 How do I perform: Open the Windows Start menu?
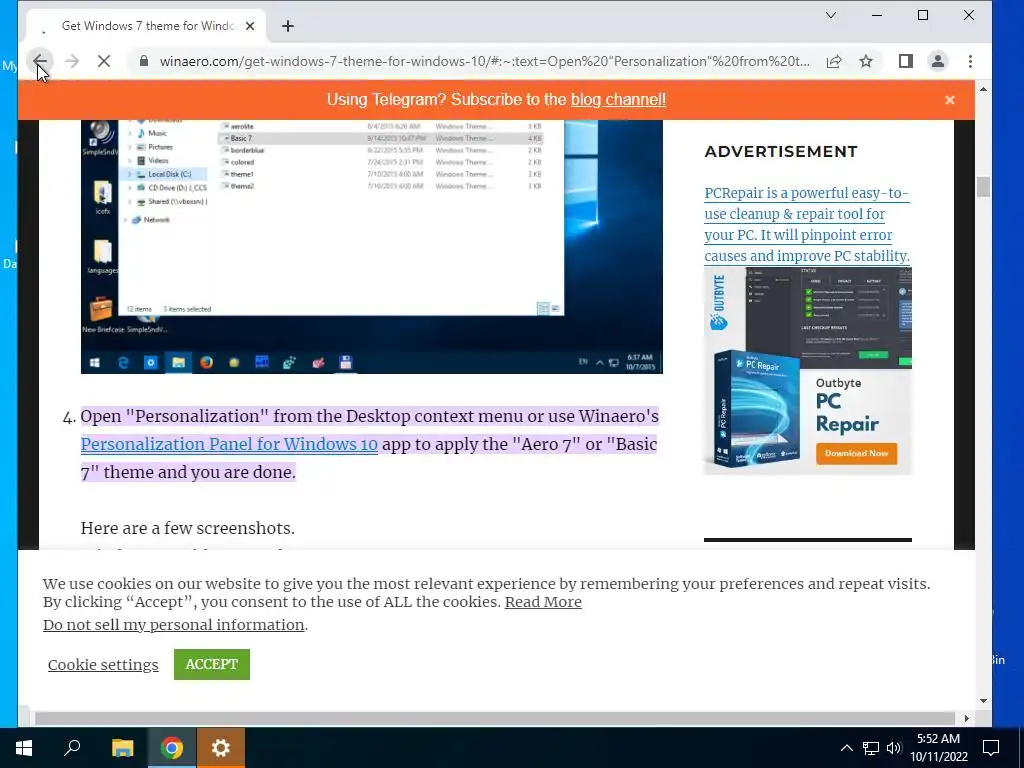tap(24, 748)
